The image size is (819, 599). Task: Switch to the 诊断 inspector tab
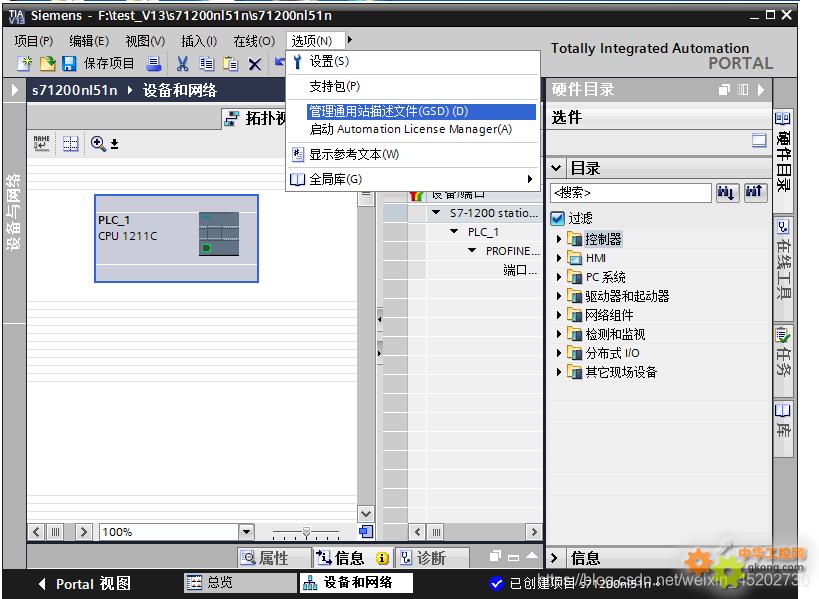click(x=432, y=558)
